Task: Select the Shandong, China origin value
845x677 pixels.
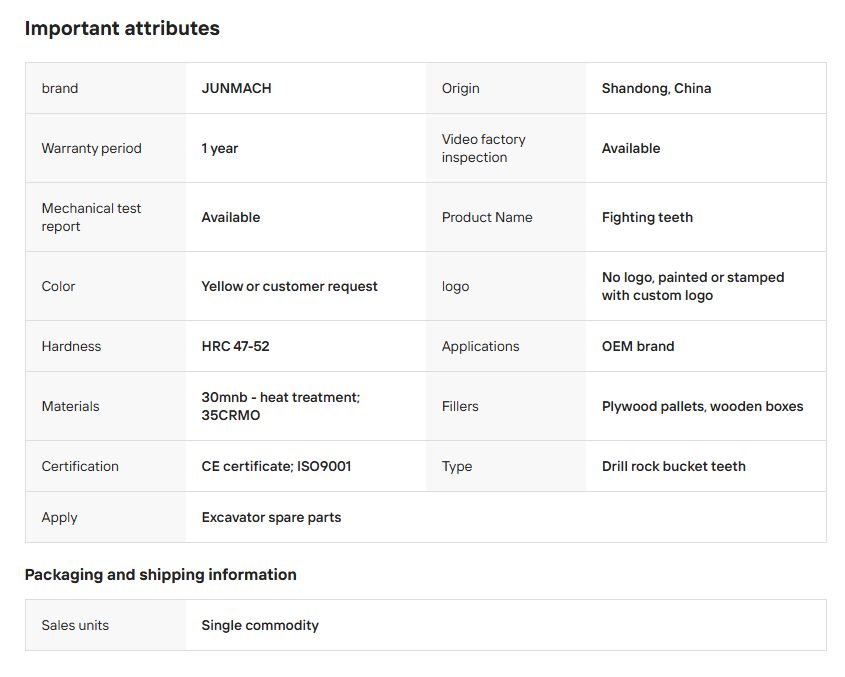Action: coord(656,88)
